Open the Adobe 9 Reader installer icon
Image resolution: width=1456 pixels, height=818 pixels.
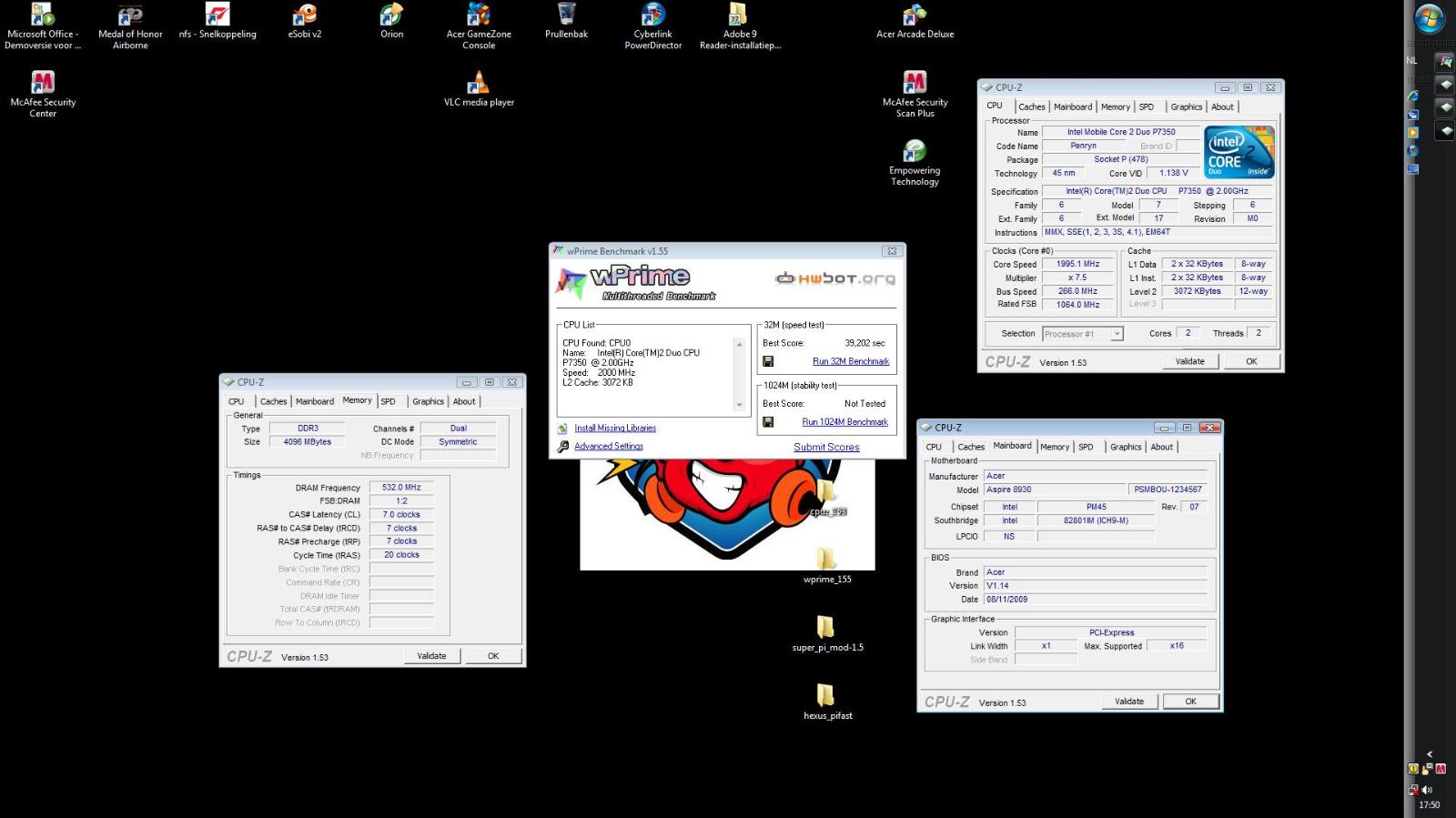click(x=740, y=26)
